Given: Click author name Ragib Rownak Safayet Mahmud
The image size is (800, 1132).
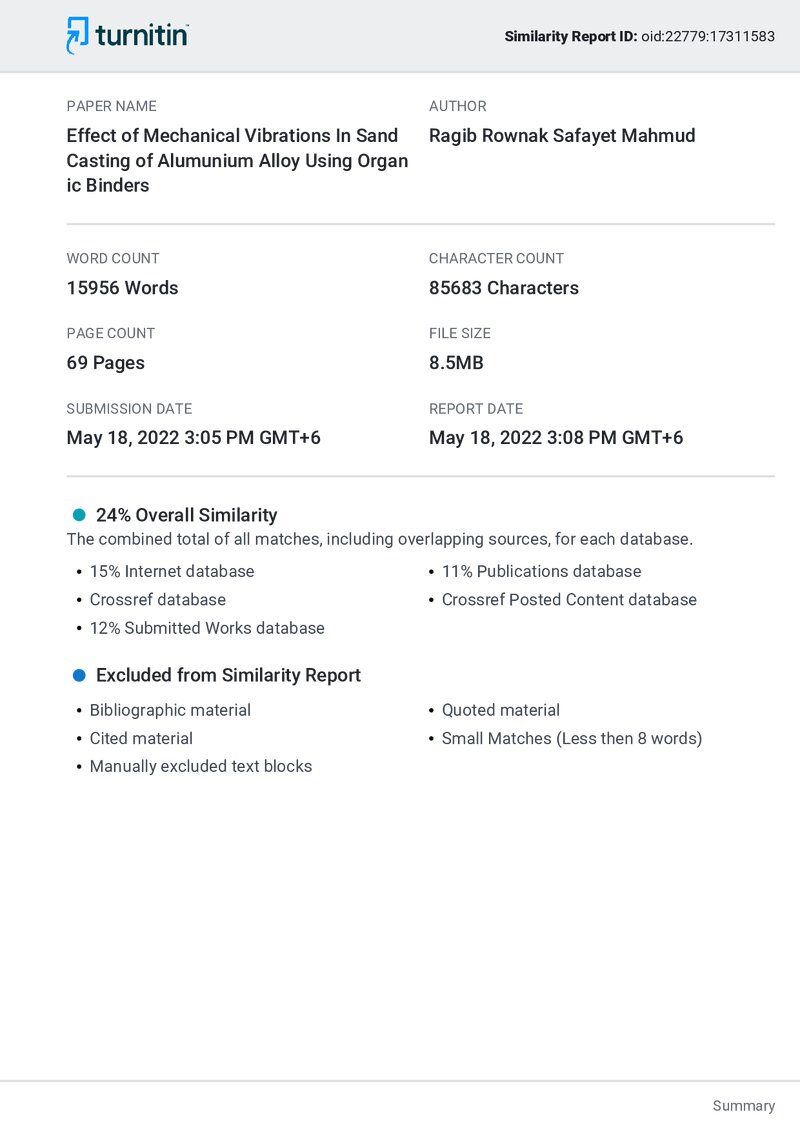Looking at the screenshot, I should (x=562, y=136).
